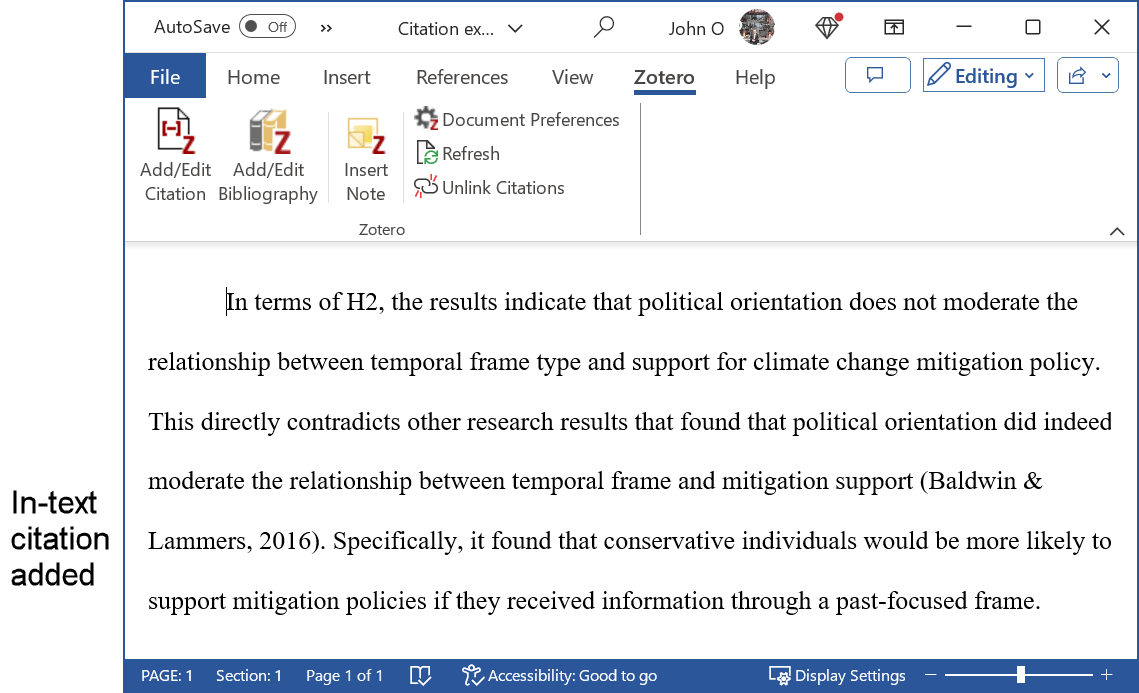
Task: Open Add/Edit Bibliography tool
Action: [x=267, y=155]
